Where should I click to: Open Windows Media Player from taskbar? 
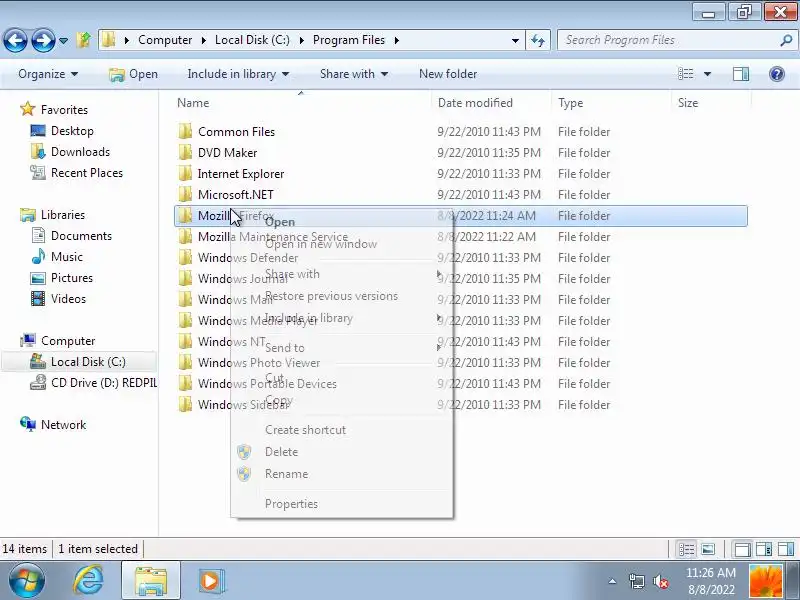coord(209,581)
